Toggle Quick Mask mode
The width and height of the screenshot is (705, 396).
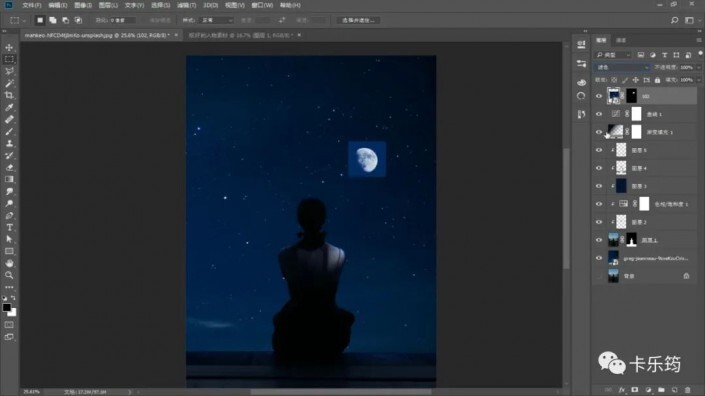(x=9, y=325)
